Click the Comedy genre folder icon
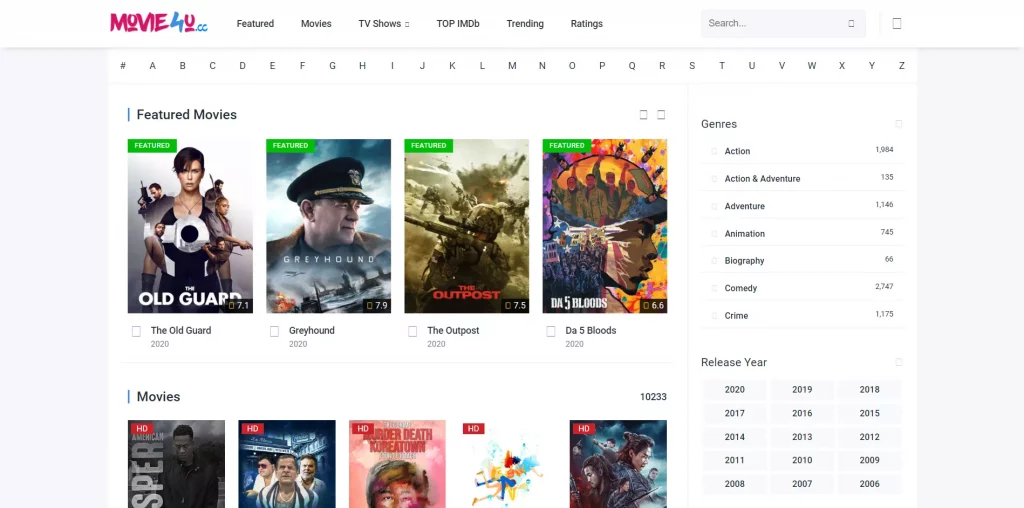 pyautogui.click(x=714, y=289)
